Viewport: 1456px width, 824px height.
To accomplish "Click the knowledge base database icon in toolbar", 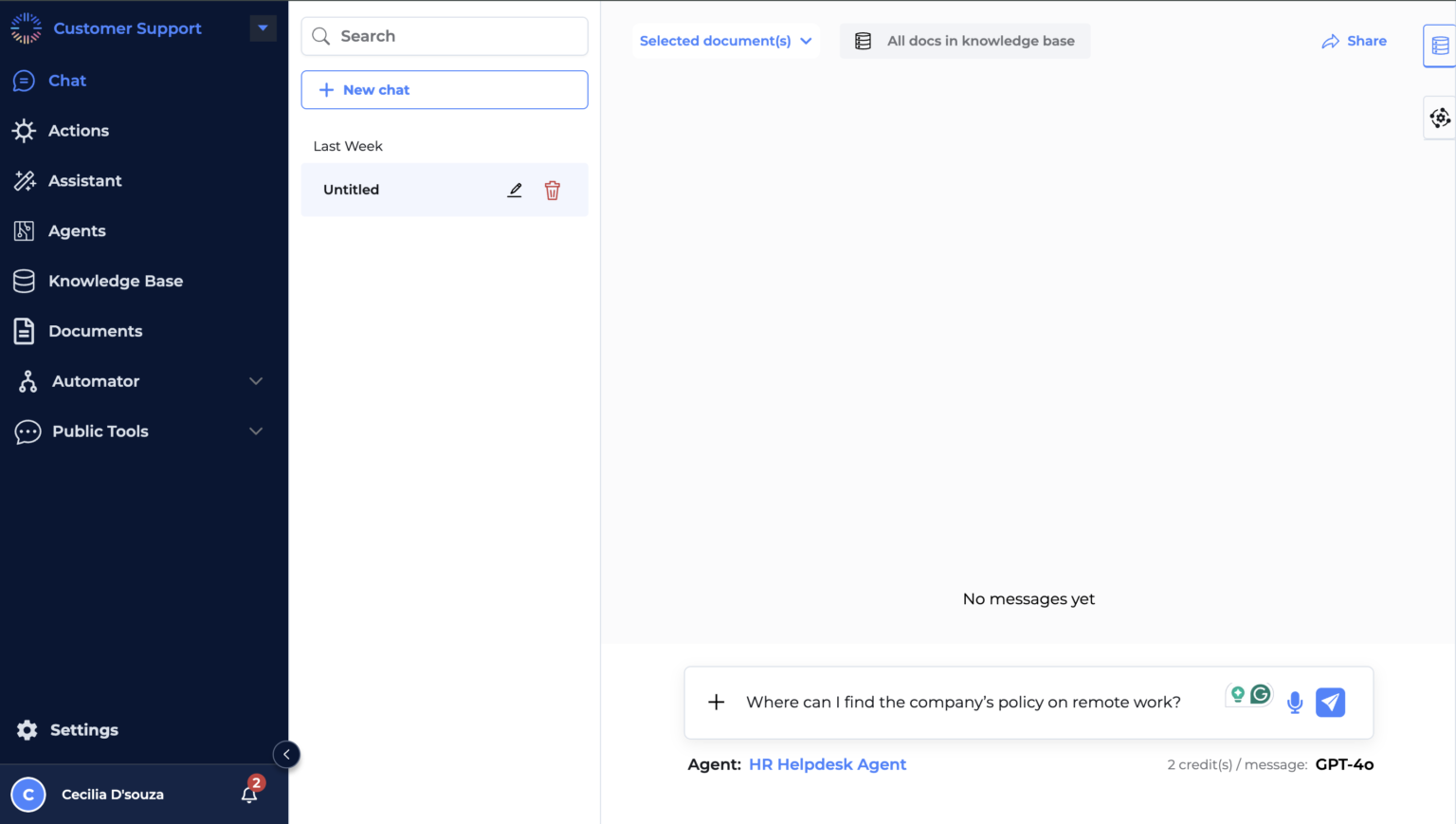I will 863,41.
